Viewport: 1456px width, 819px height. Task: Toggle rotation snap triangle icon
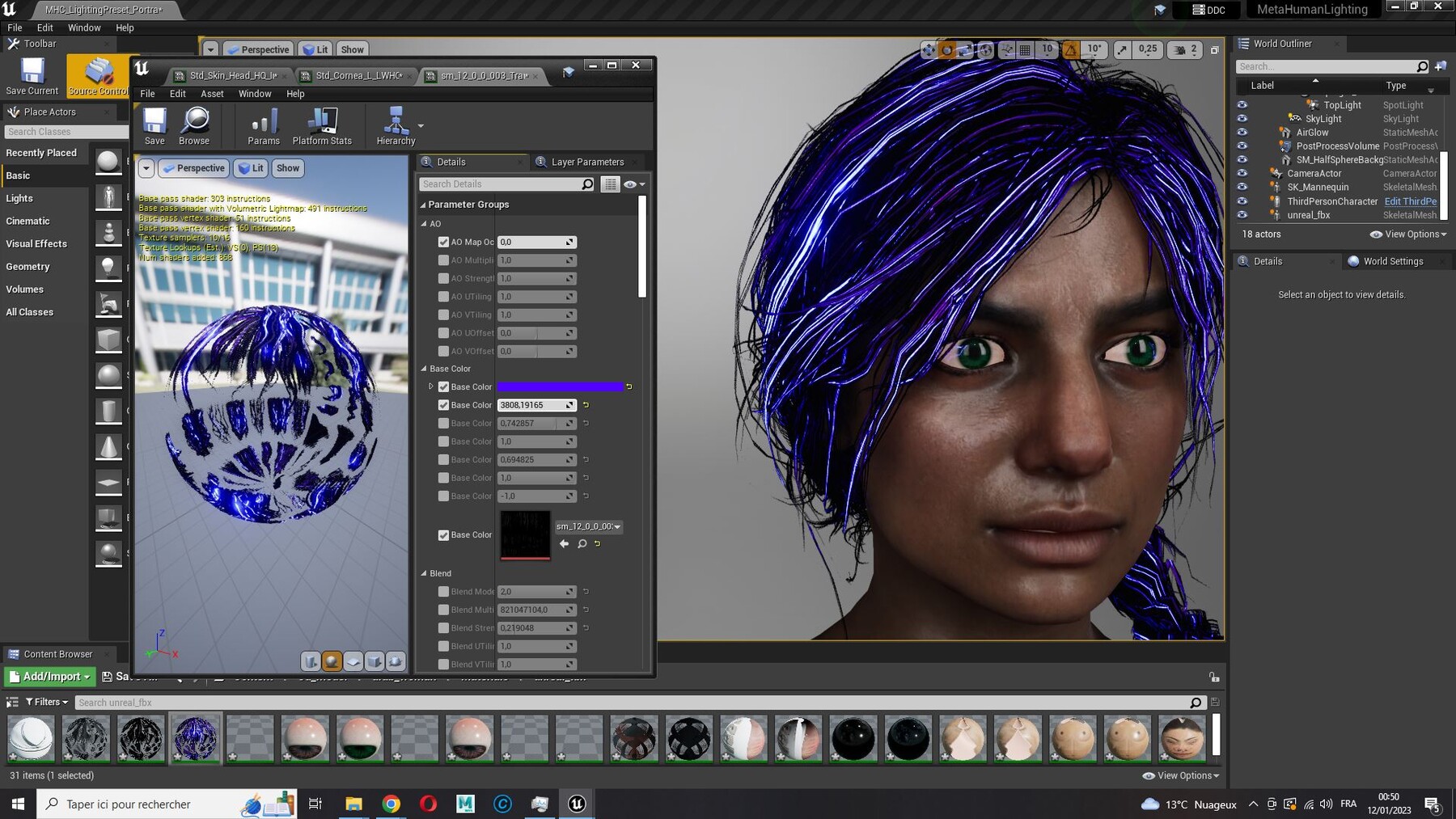coord(1071,49)
